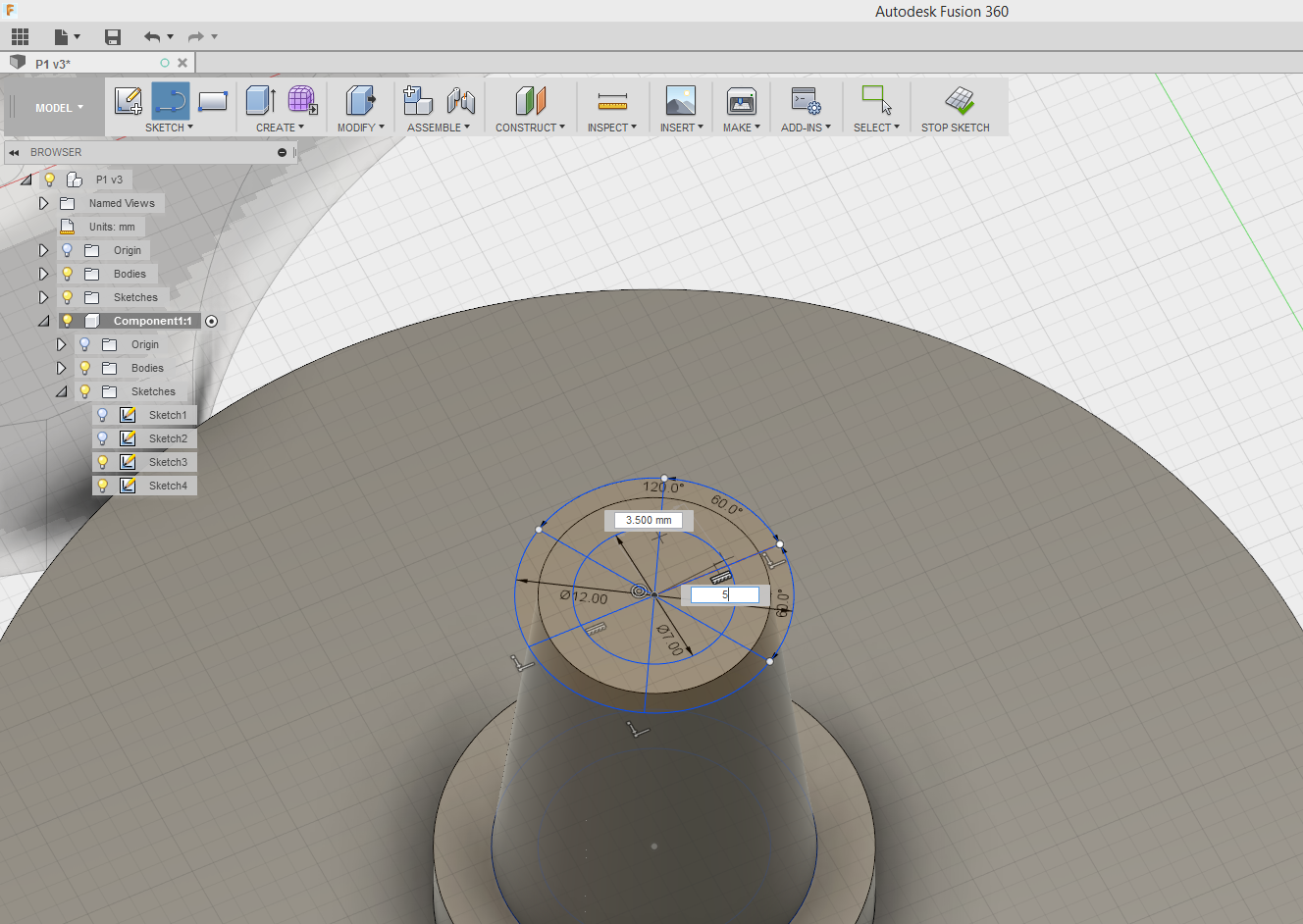Screen dimensions: 1303x924
Task: Expand the Named Views folder
Action: (x=43, y=203)
